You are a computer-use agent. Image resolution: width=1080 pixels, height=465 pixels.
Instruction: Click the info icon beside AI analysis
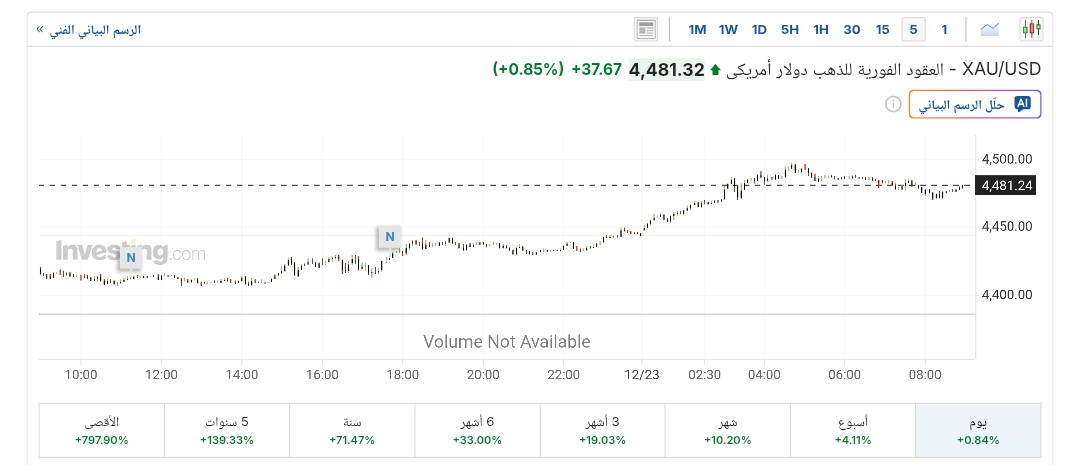pyautogui.click(x=893, y=104)
